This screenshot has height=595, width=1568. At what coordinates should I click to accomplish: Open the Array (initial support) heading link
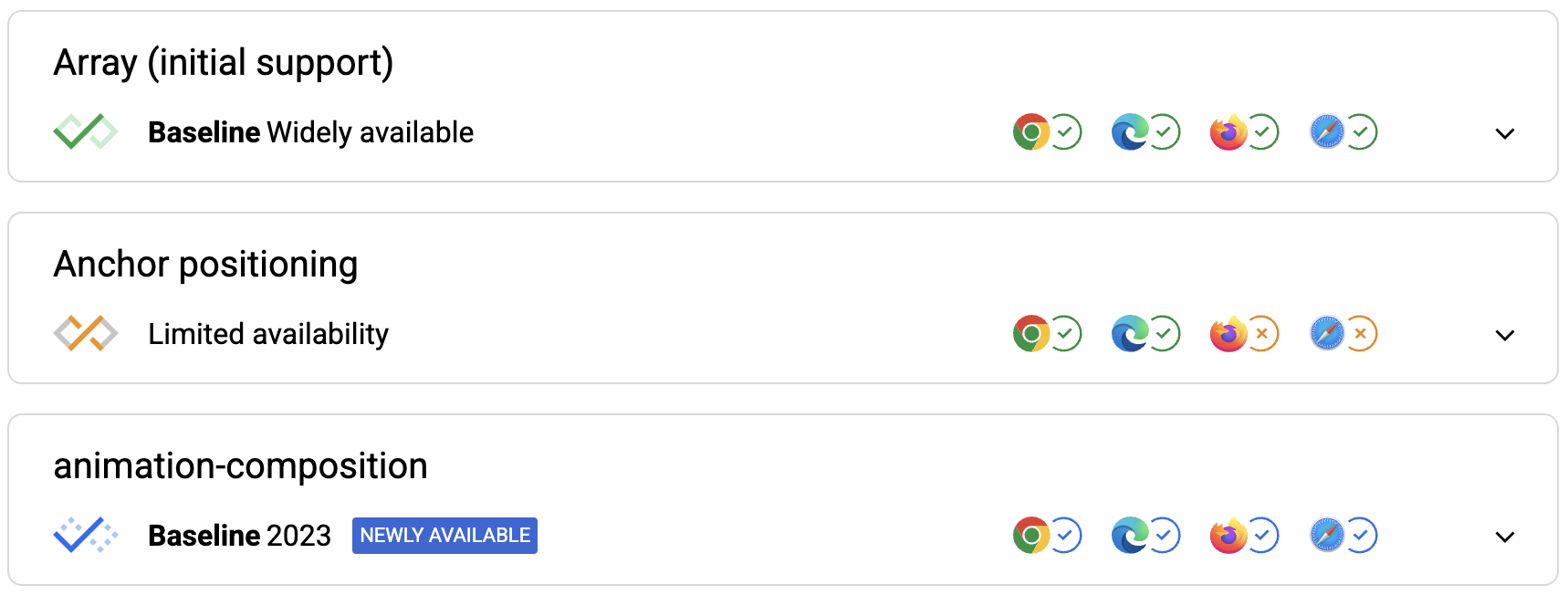pyautogui.click(x=224, y=62)
